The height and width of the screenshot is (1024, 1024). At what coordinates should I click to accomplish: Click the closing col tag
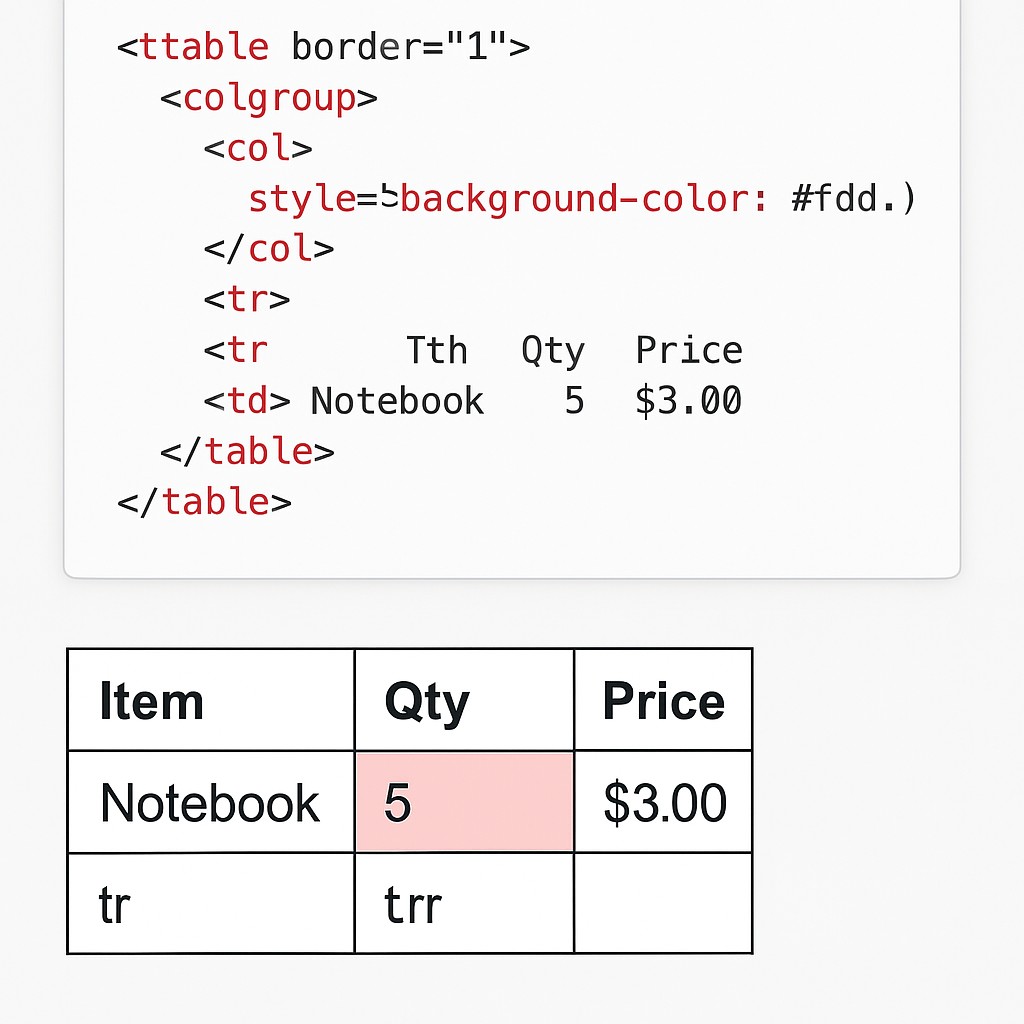[268, 249]
